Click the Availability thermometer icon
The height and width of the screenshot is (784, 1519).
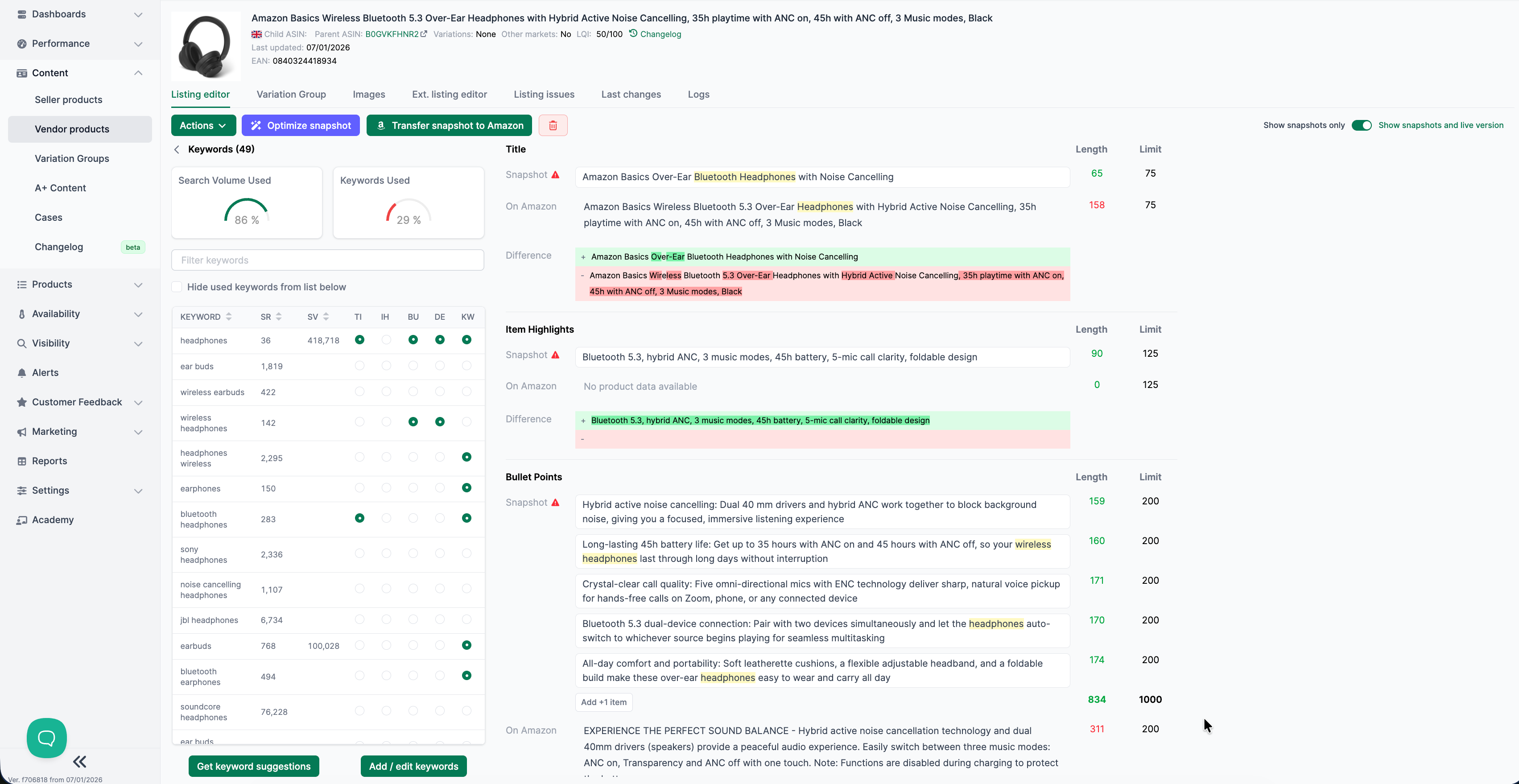click(x=22, y=314)
